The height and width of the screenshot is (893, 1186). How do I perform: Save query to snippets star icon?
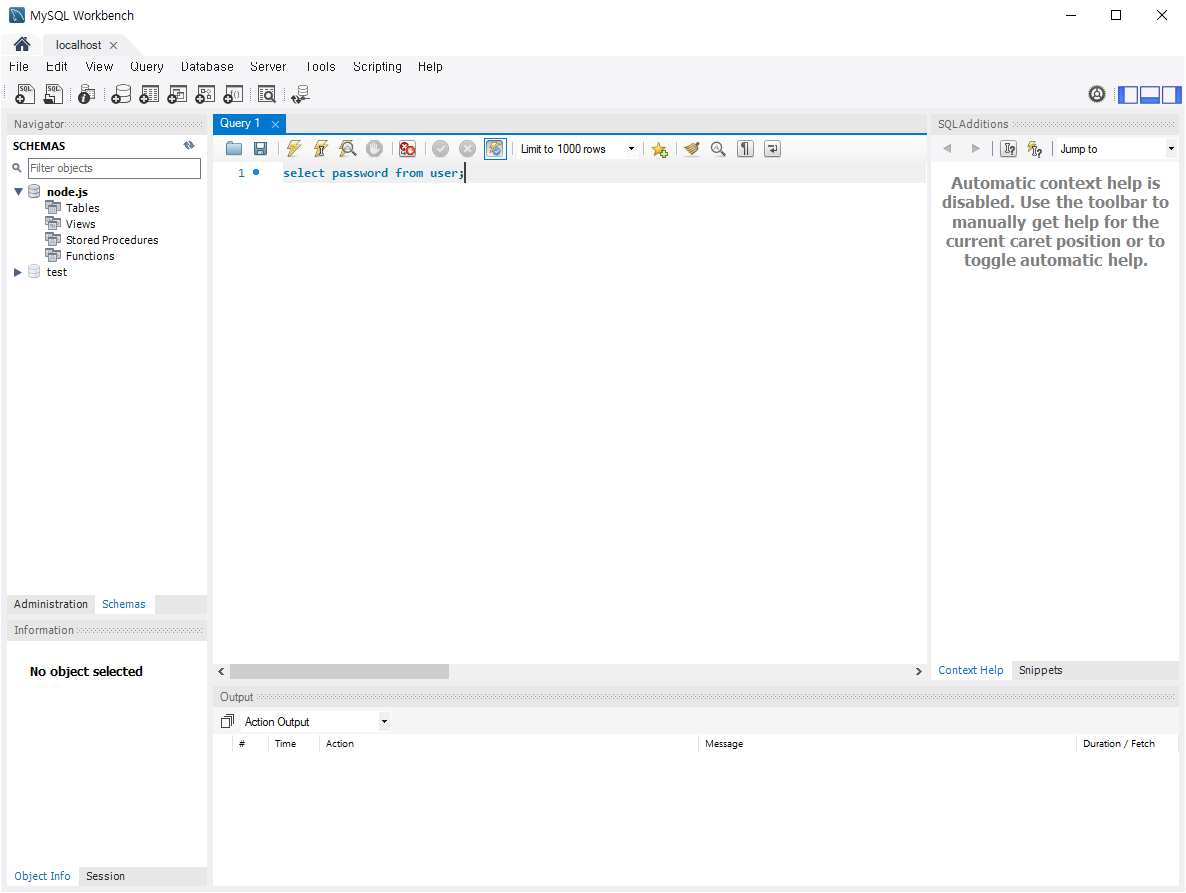coord(660,150)
